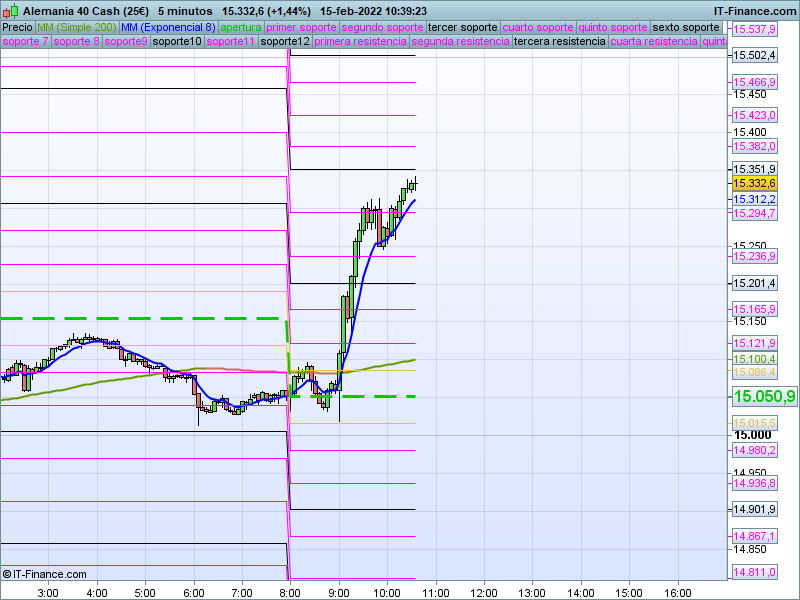The height and width of the screenshot is (600, 800).
Task: Click the quinto soporte label
Action: click(x=613, y=28)
